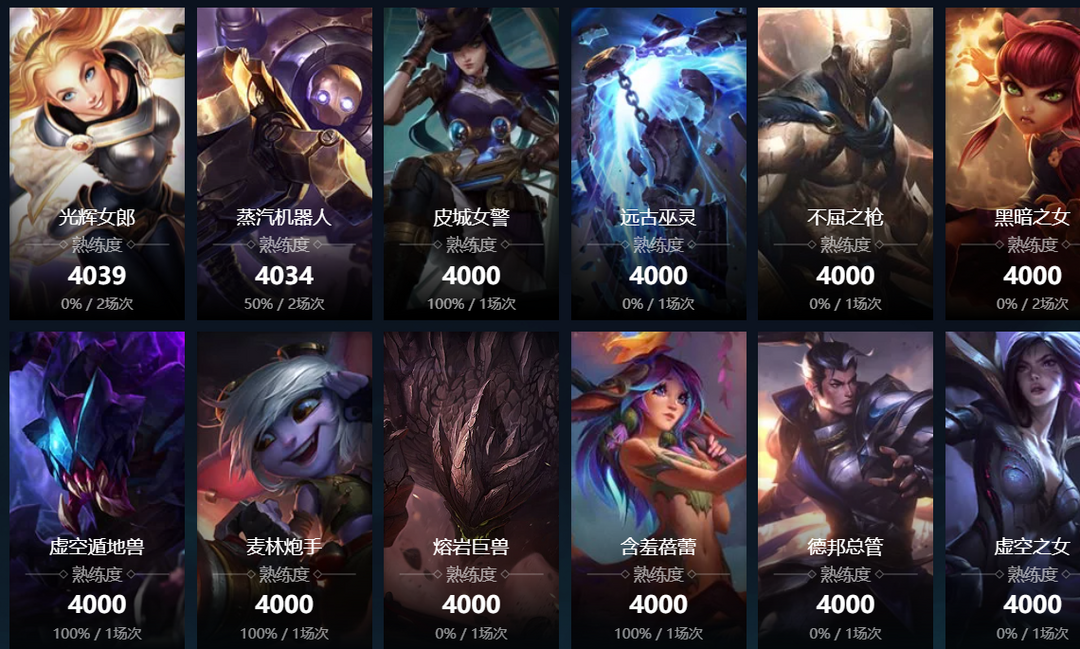Click the 熟练度 label under 德邦总管
Screen dimensions: 1080x649
(x=845, y=574)
